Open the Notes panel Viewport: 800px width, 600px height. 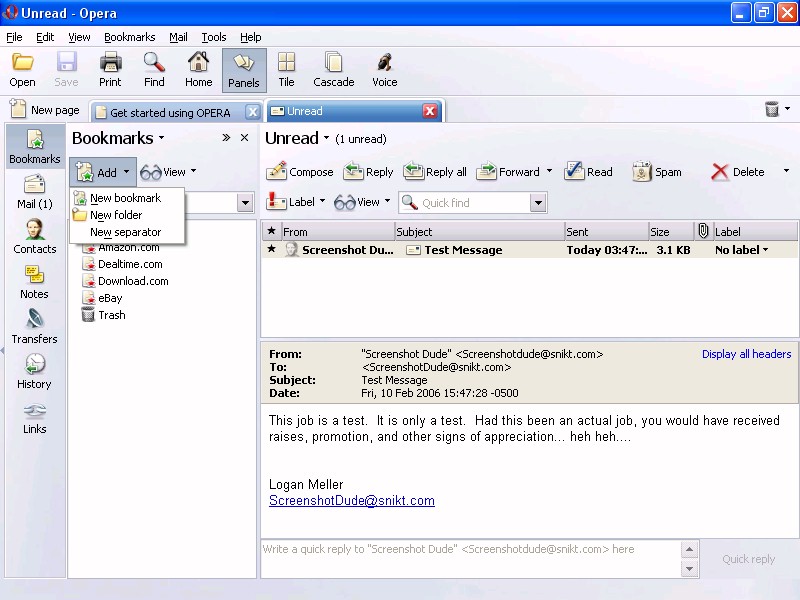34,281
